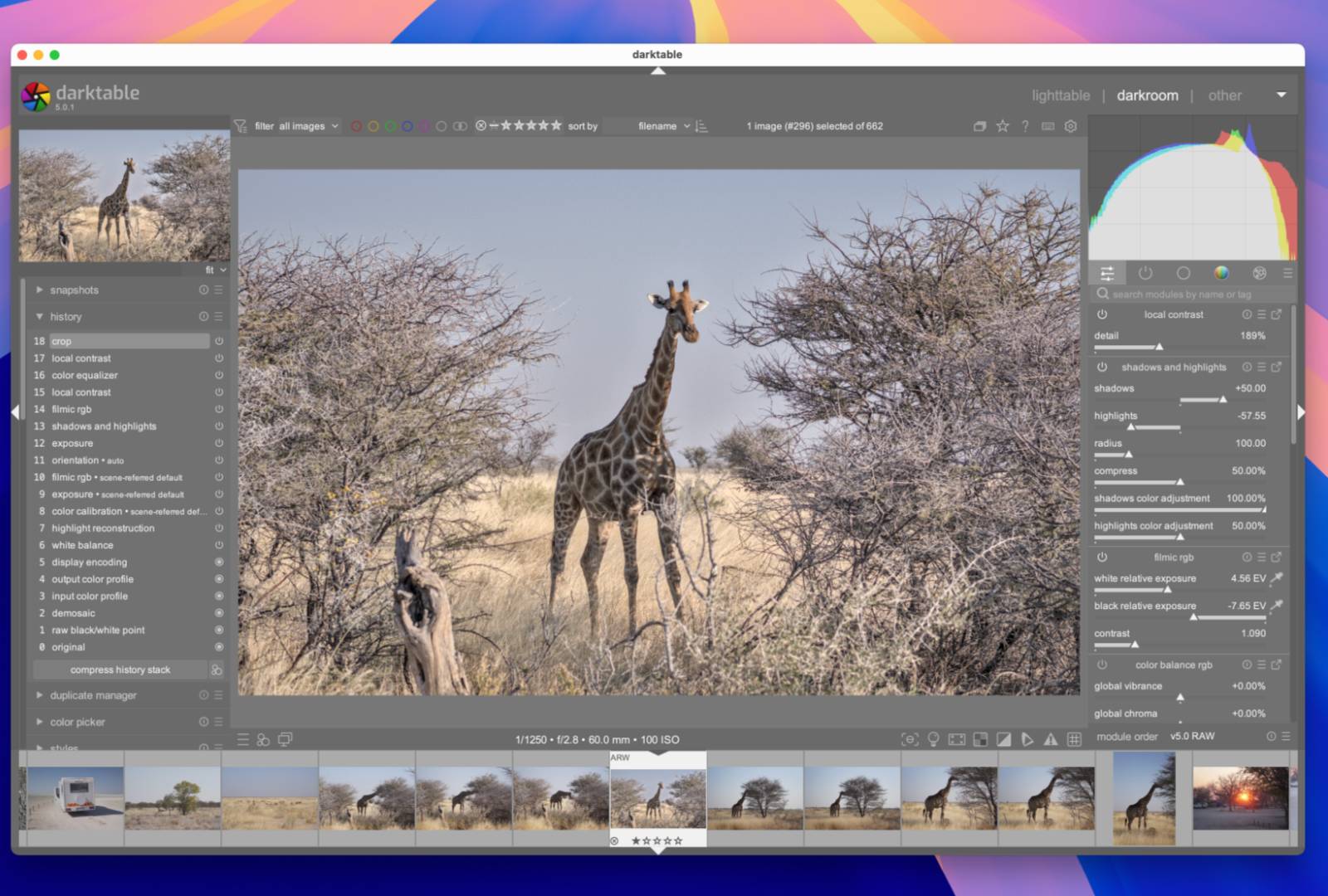The height and width of the screenshot is (896, 1328).
Task: Expand the duplicate manager panel
Action: 93,695
